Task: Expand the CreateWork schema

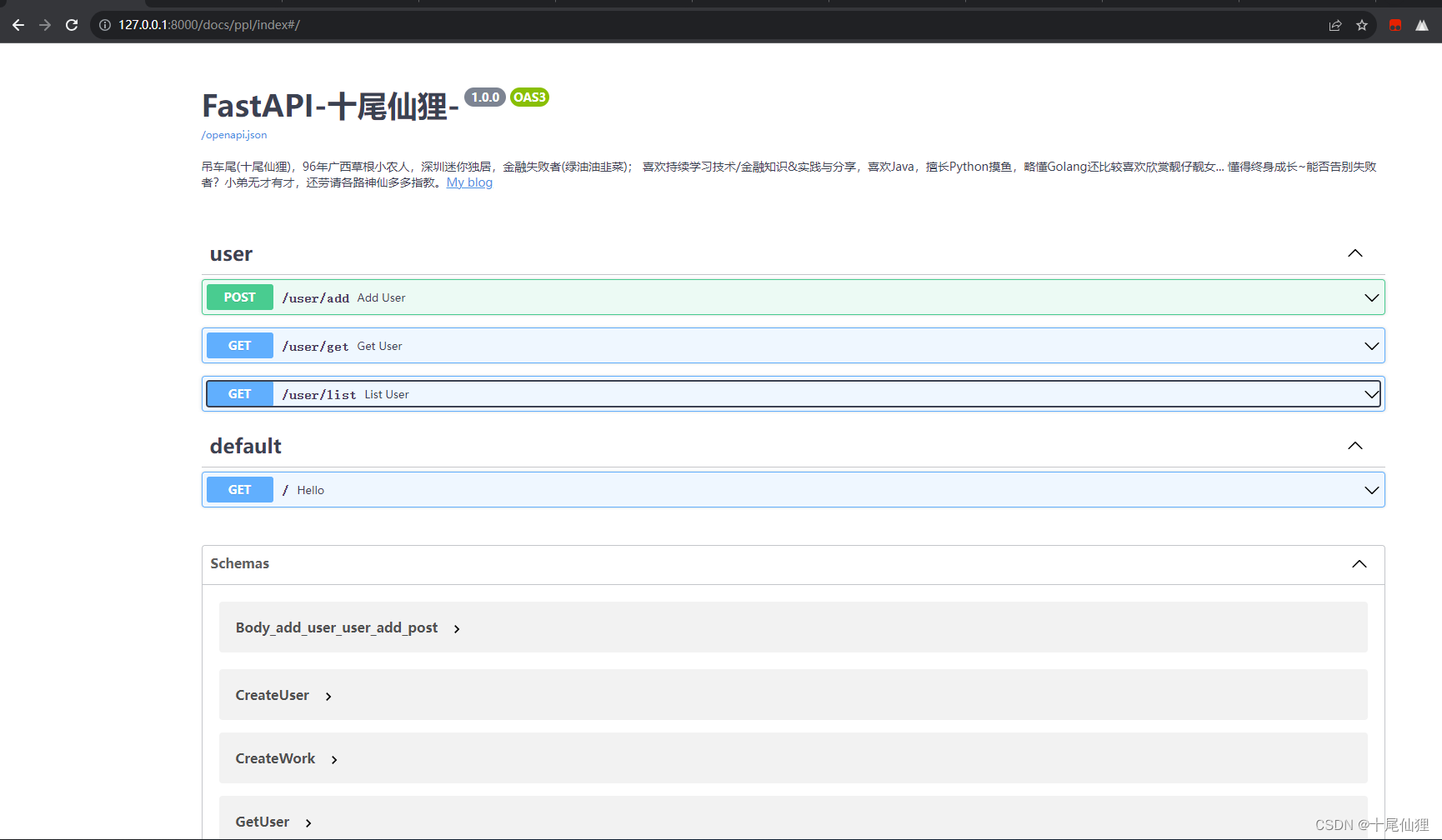Action: coord(334,759)
